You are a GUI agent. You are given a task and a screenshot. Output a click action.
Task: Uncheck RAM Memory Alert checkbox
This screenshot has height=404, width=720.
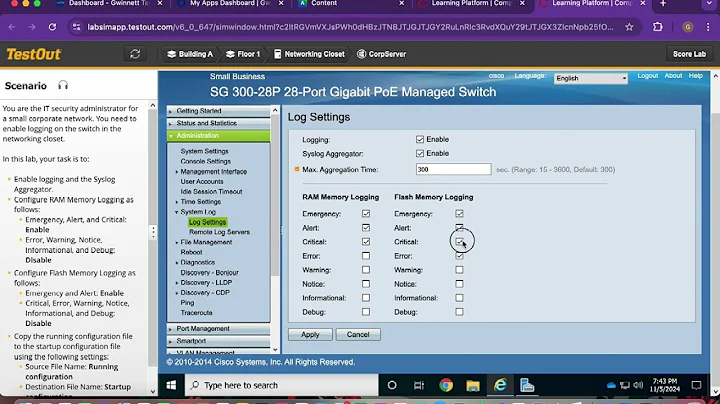366,228
